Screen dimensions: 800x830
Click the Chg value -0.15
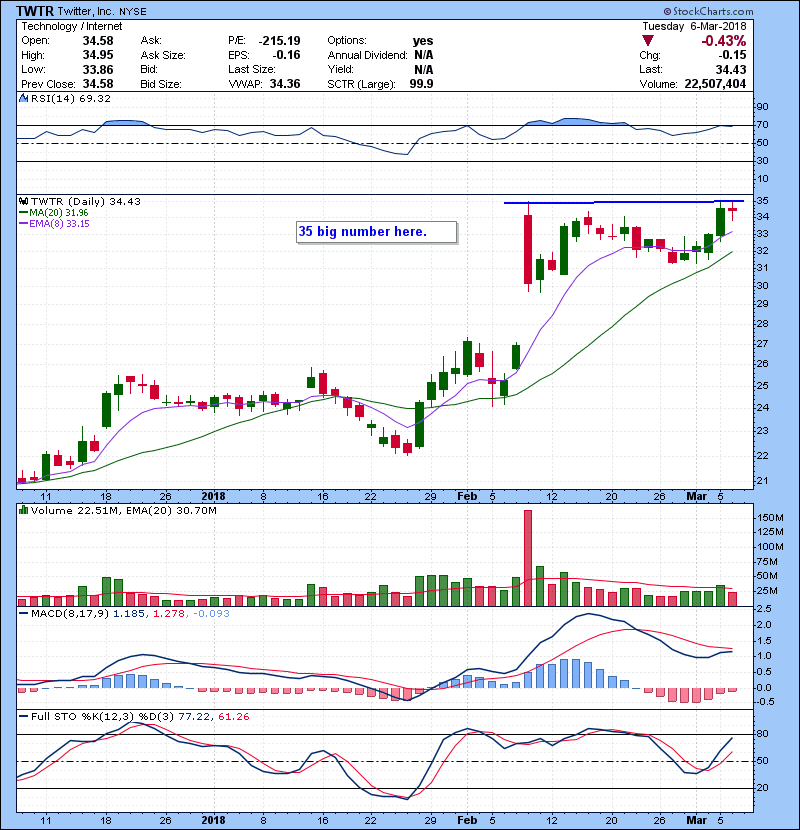(732, 55)
